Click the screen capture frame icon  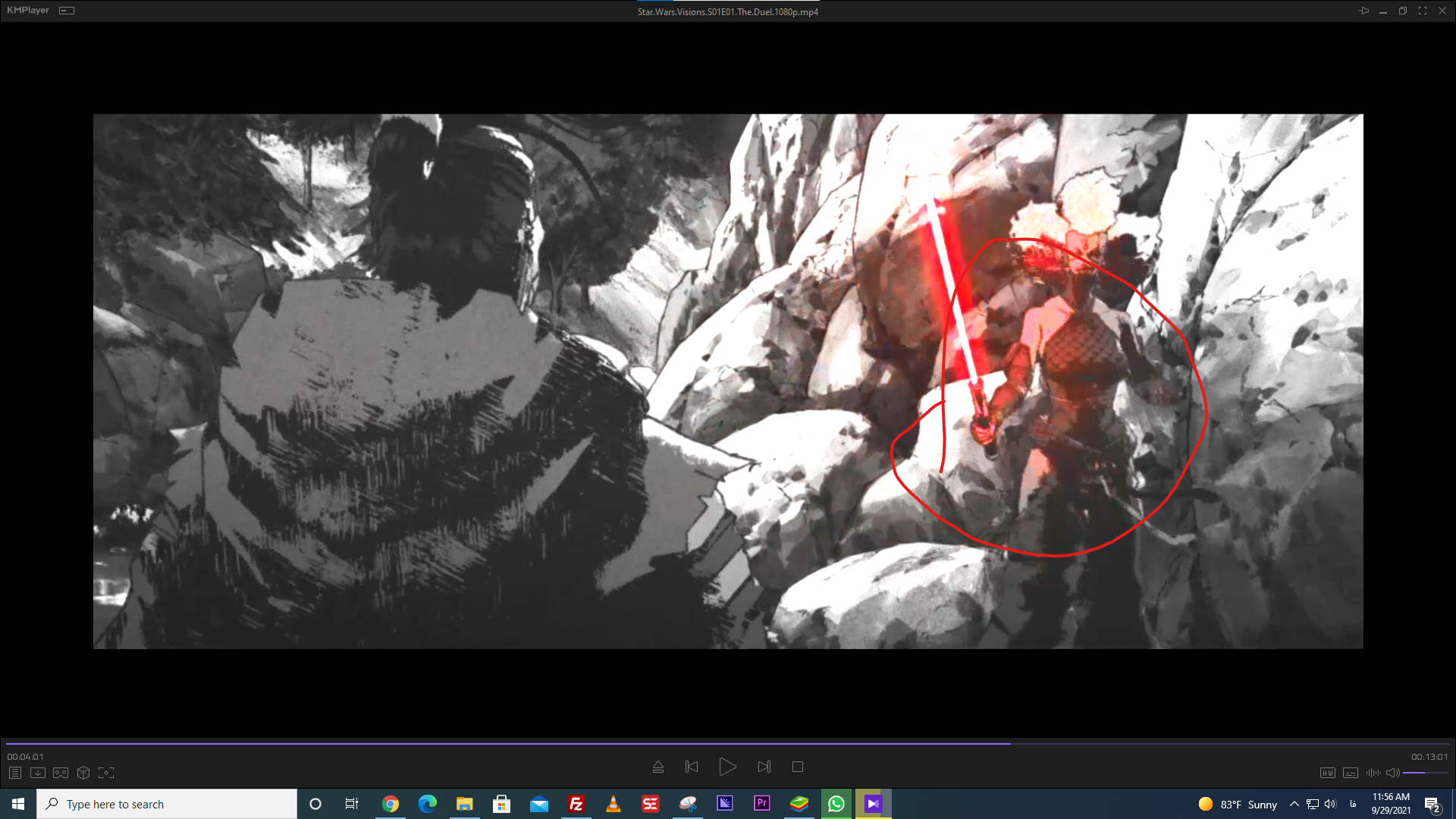(x=106, y=773)
